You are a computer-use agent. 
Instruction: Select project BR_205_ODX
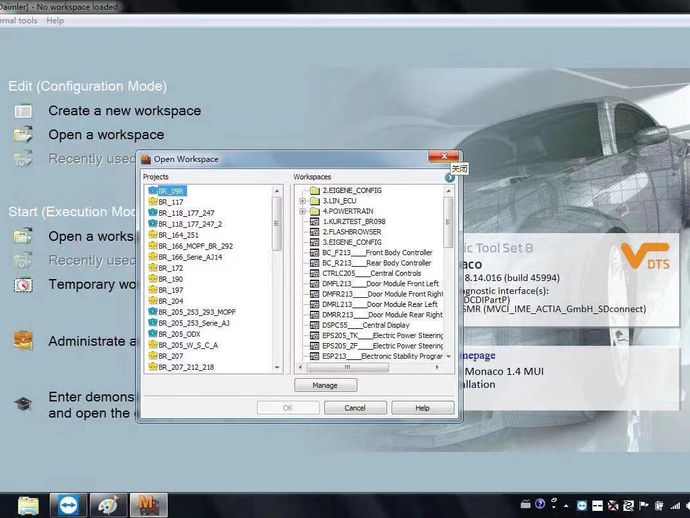179,334
